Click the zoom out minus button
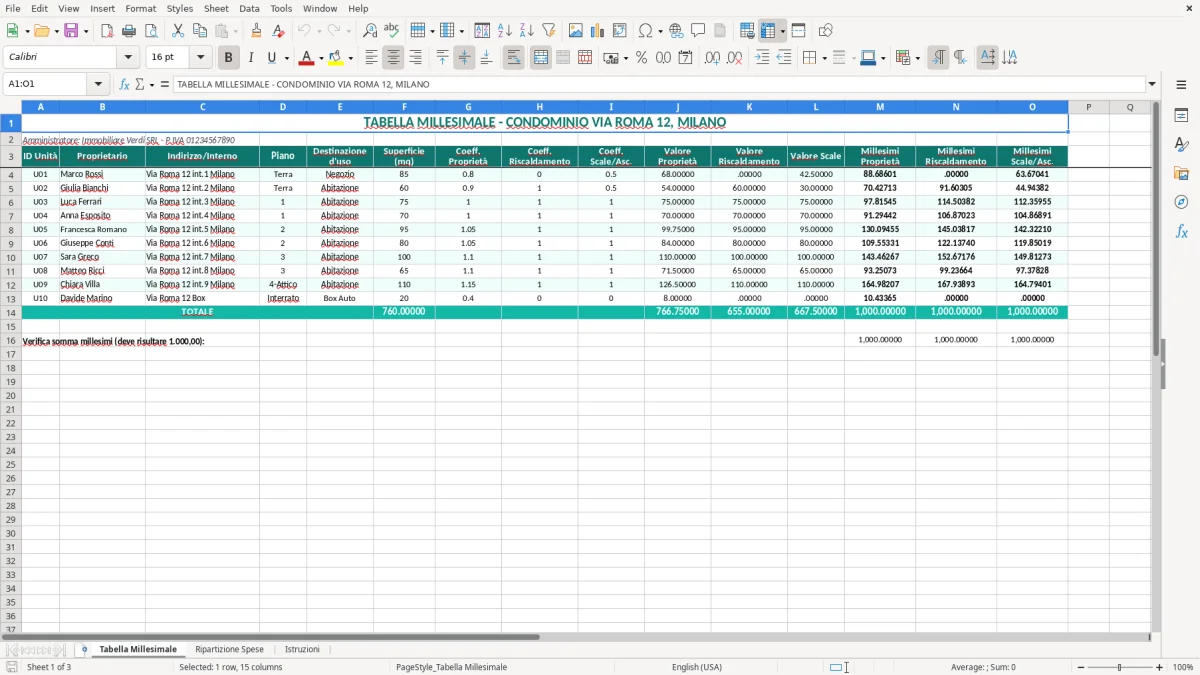The image size is (1200, 675). (x=1080, y=667)
